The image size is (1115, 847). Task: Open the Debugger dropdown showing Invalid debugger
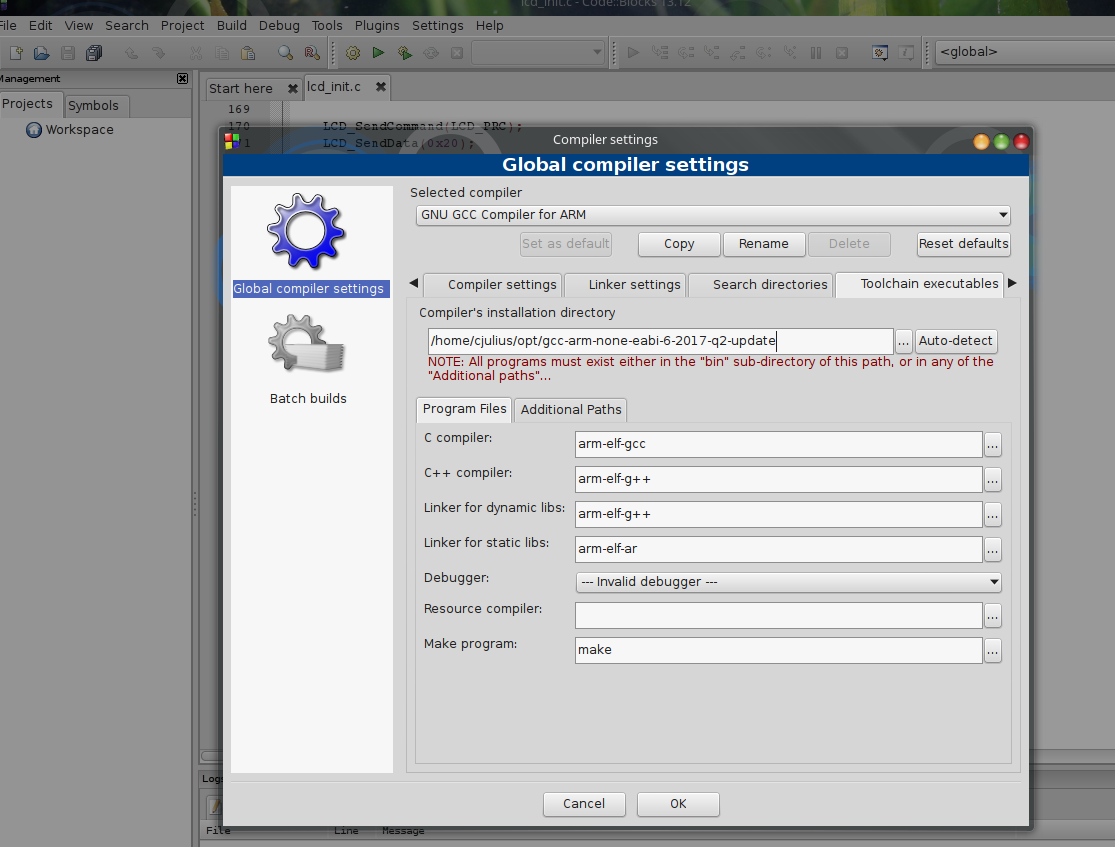click(788, 582)
